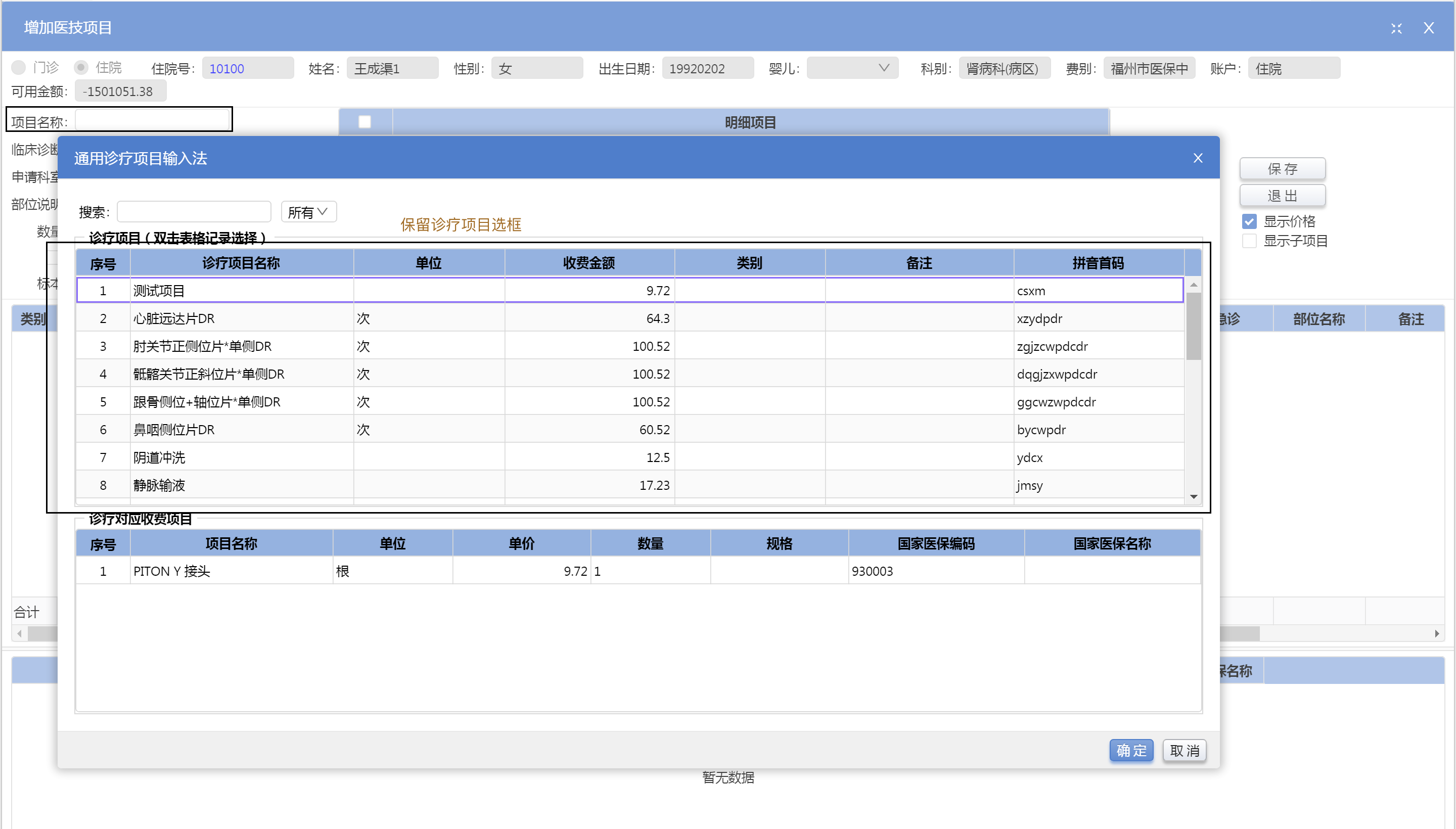Expand the 婴儿 dropdown
The height and width of the screenshot is (829, 1456).
(883, 68)
